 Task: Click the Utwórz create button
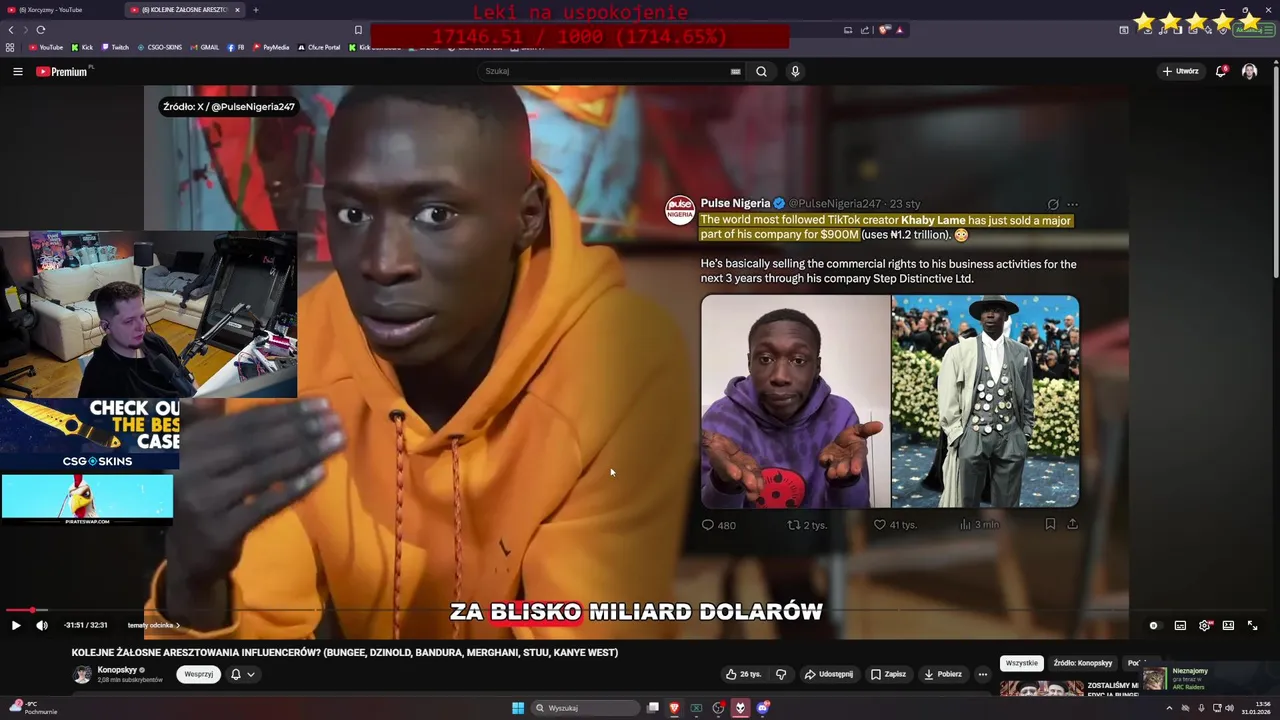1180,71
